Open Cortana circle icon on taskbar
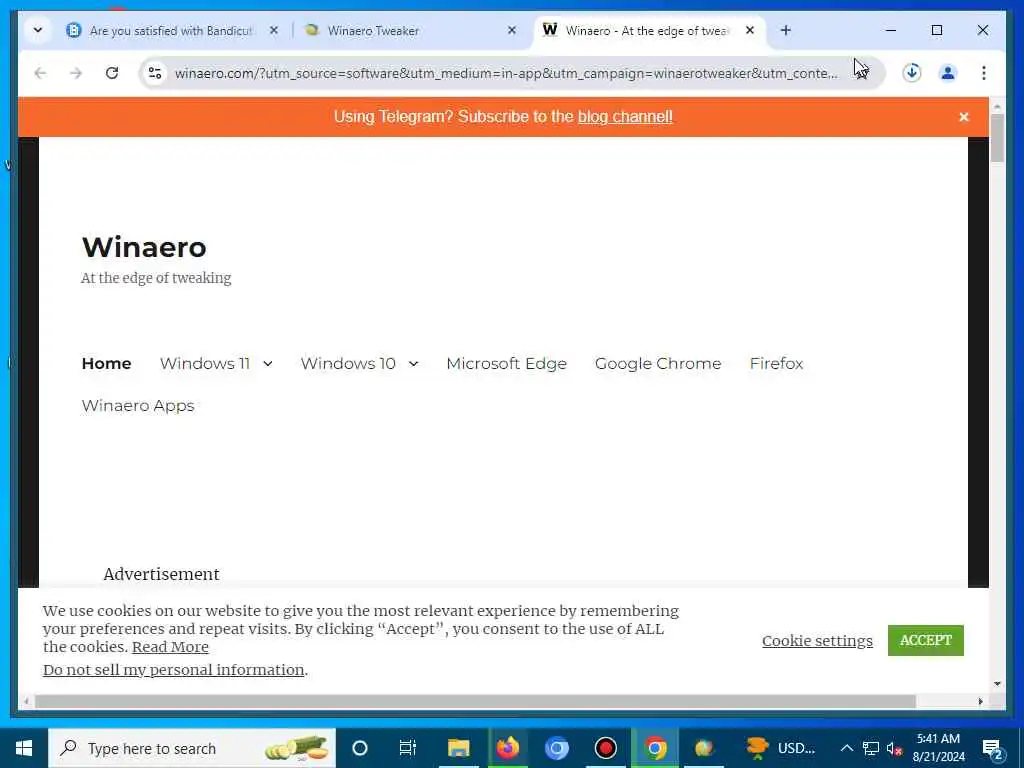Image resolution: width=1024 pixels, height=768 pixels. (360, 748)
